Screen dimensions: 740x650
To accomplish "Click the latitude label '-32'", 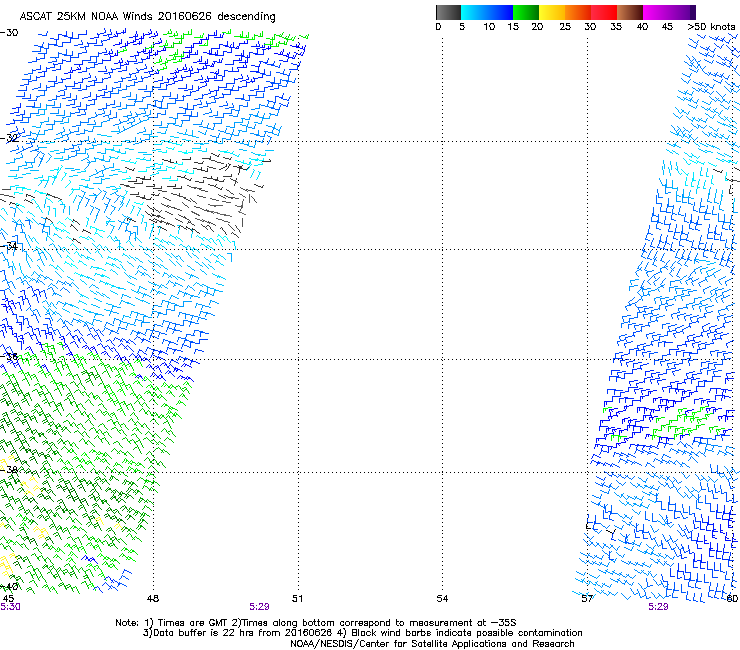I will pyautogui.click(x=9, y=138).
